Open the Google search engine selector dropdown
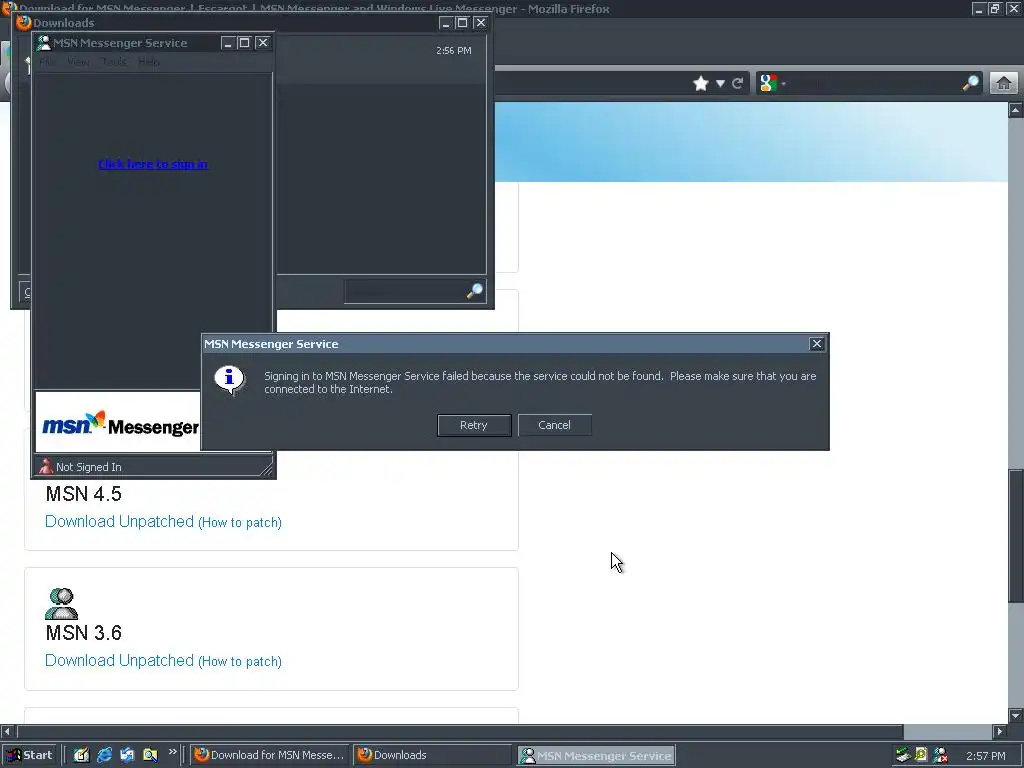Screen dimensions: 1024x768 (772, 84)
